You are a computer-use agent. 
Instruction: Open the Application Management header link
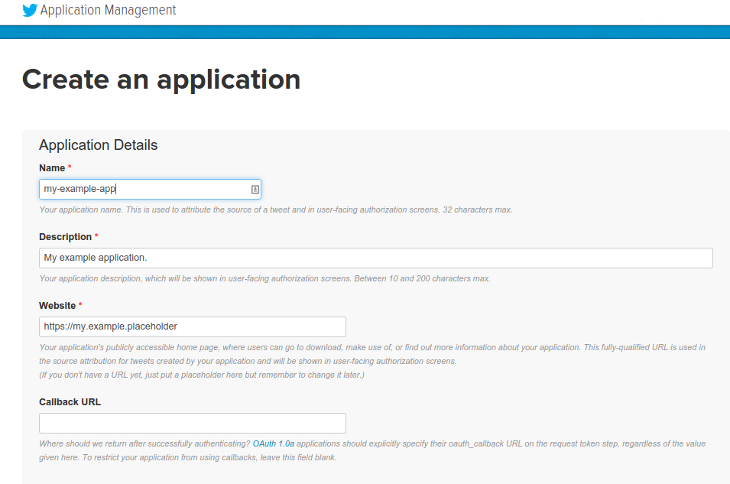pyautogui.click(x=108, y=10)
